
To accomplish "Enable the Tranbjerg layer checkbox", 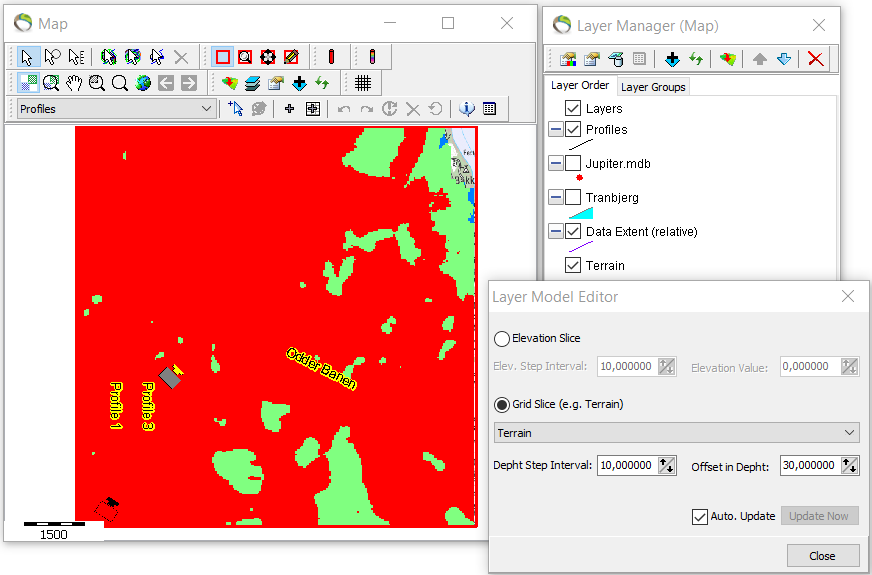I will (572, 197).
